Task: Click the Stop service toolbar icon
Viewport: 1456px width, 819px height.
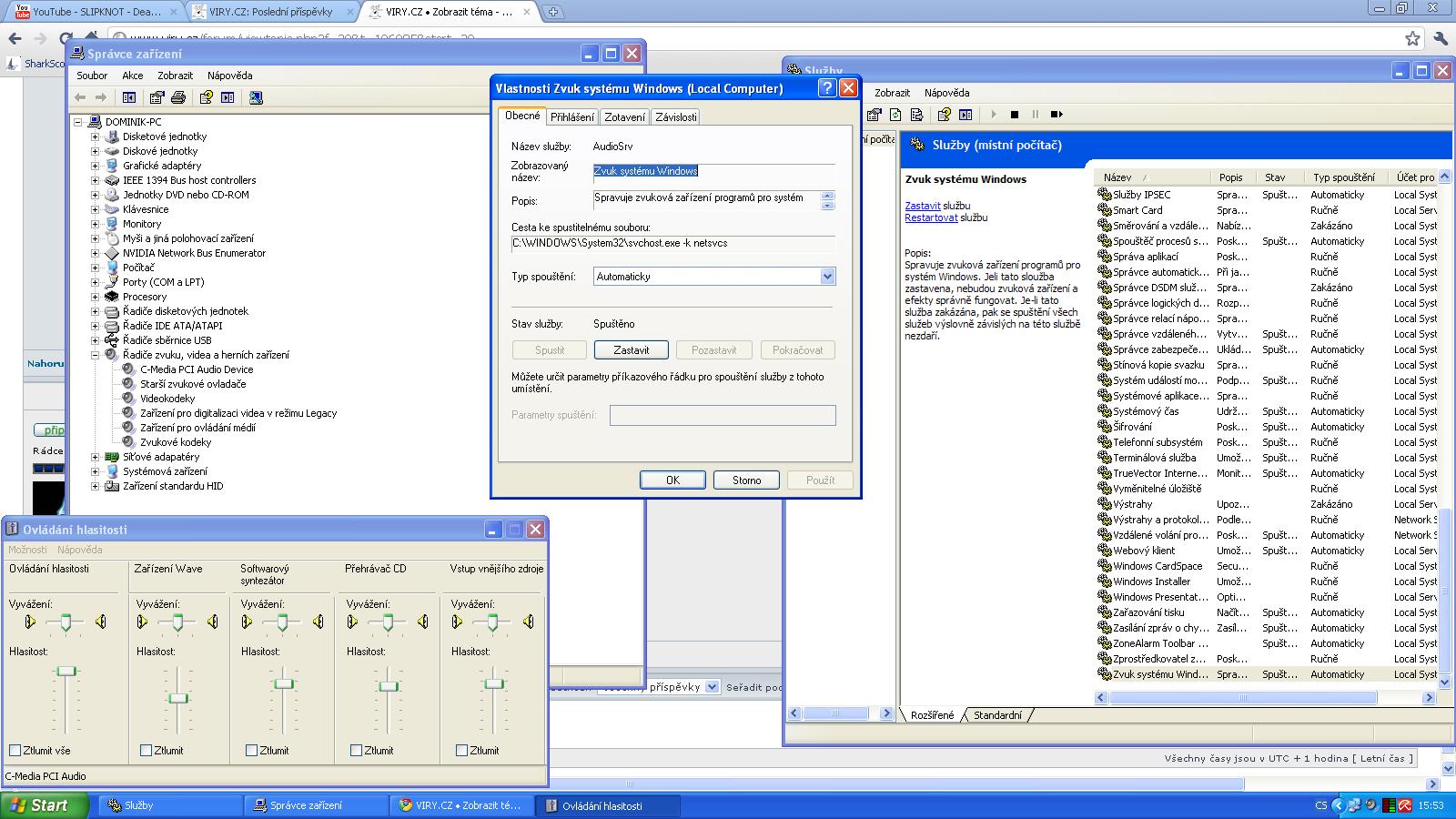Action: pos(1015,115)
